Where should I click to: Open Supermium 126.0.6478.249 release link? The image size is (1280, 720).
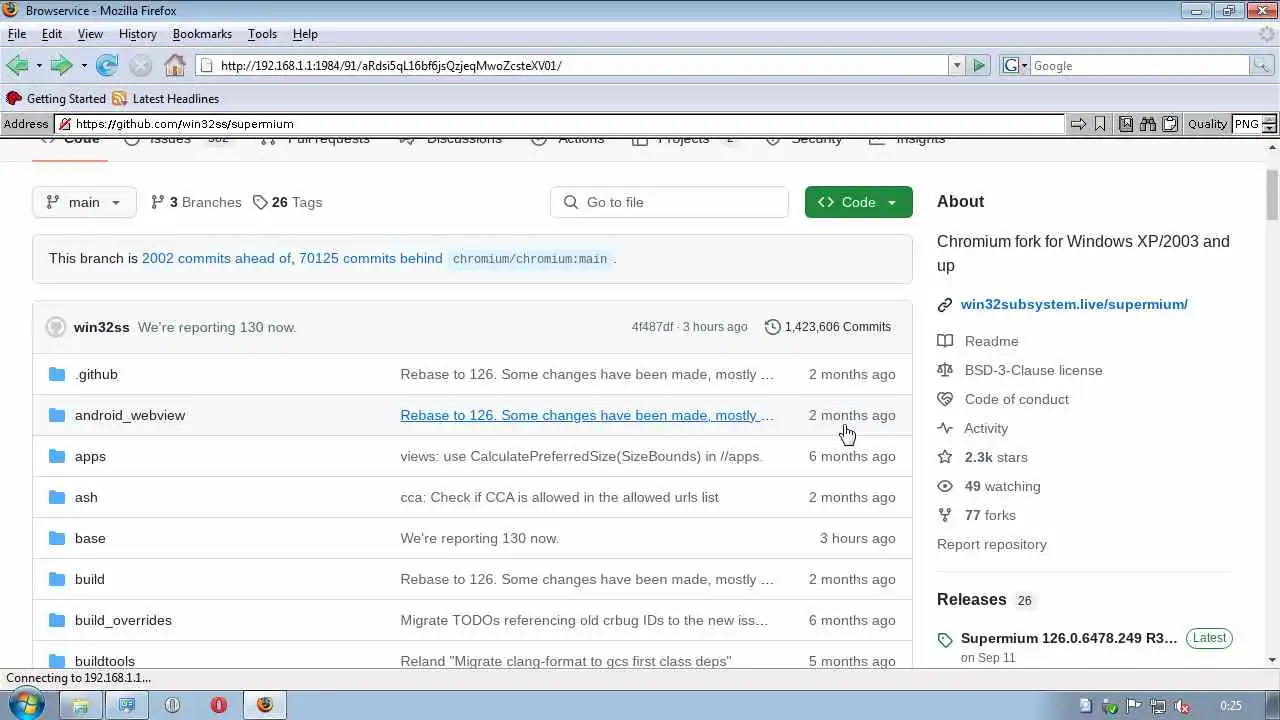pos(1069,638)
